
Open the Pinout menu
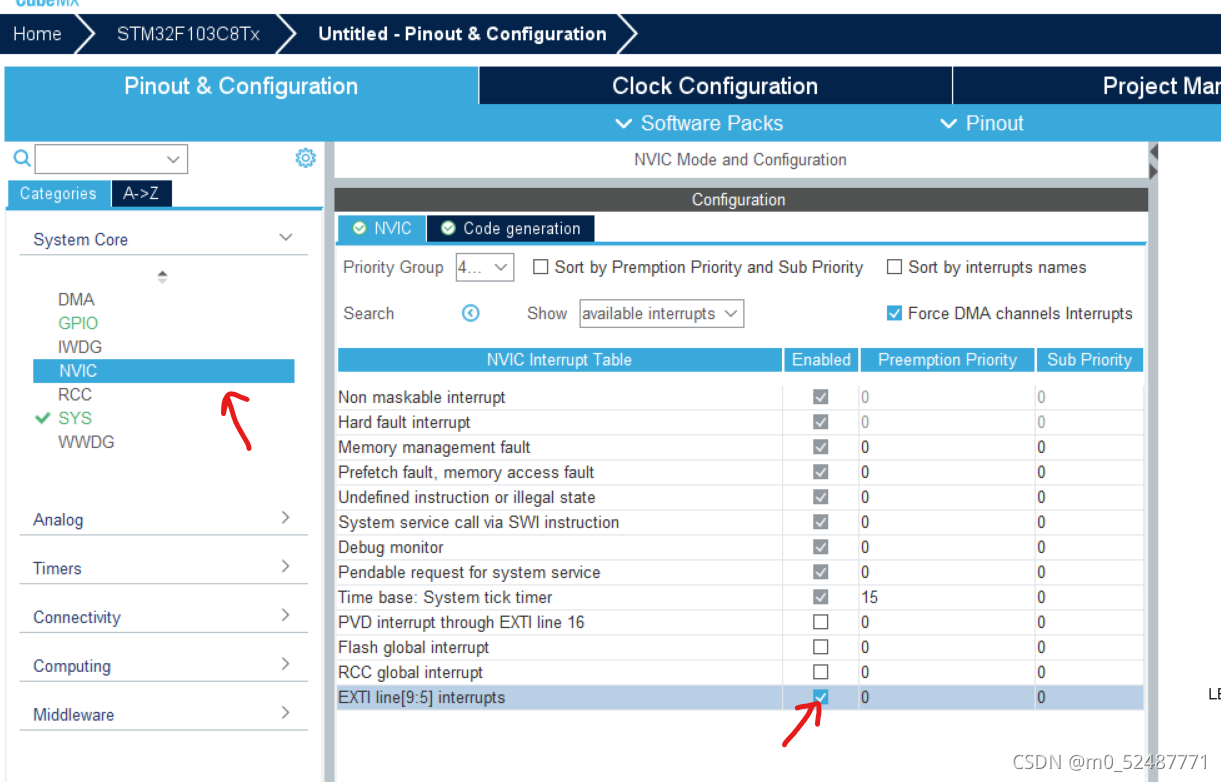[982, 123]
